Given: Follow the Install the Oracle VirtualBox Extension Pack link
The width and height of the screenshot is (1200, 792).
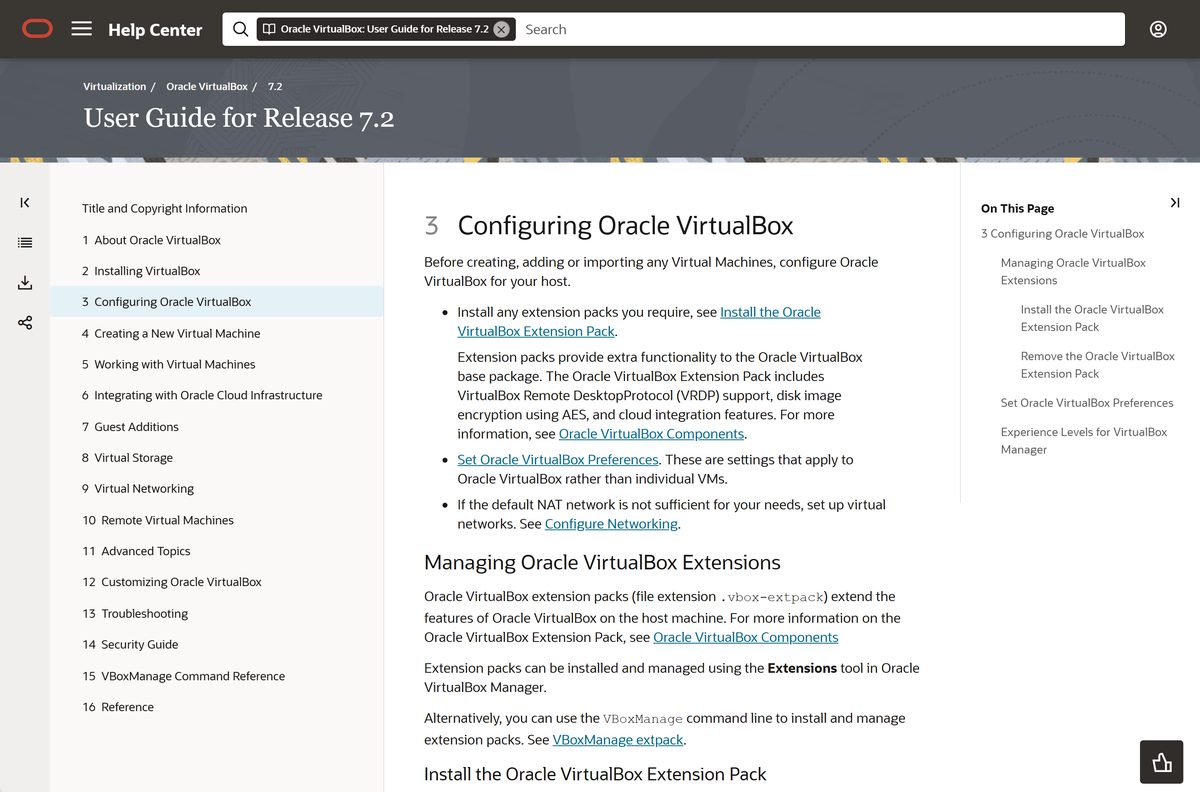Looking at the screenshot, I should [639, 321].
